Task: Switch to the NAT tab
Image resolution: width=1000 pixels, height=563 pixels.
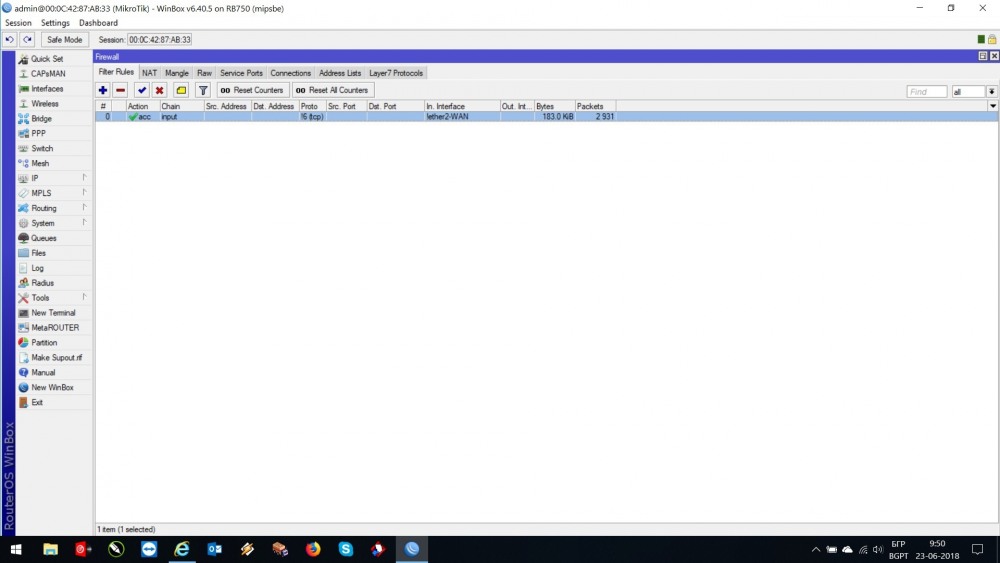Action: pos(149,73)
